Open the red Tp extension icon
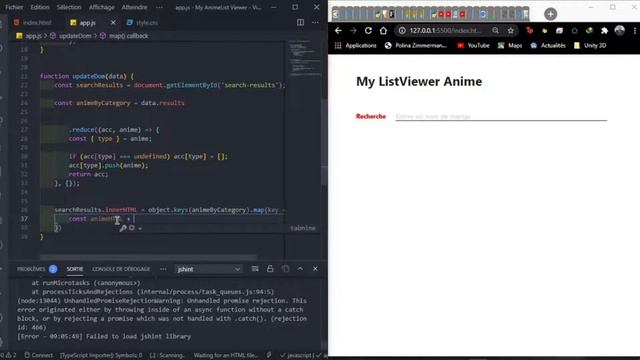The width and height of the screenshot is (640, 360). tap(529, 31)
